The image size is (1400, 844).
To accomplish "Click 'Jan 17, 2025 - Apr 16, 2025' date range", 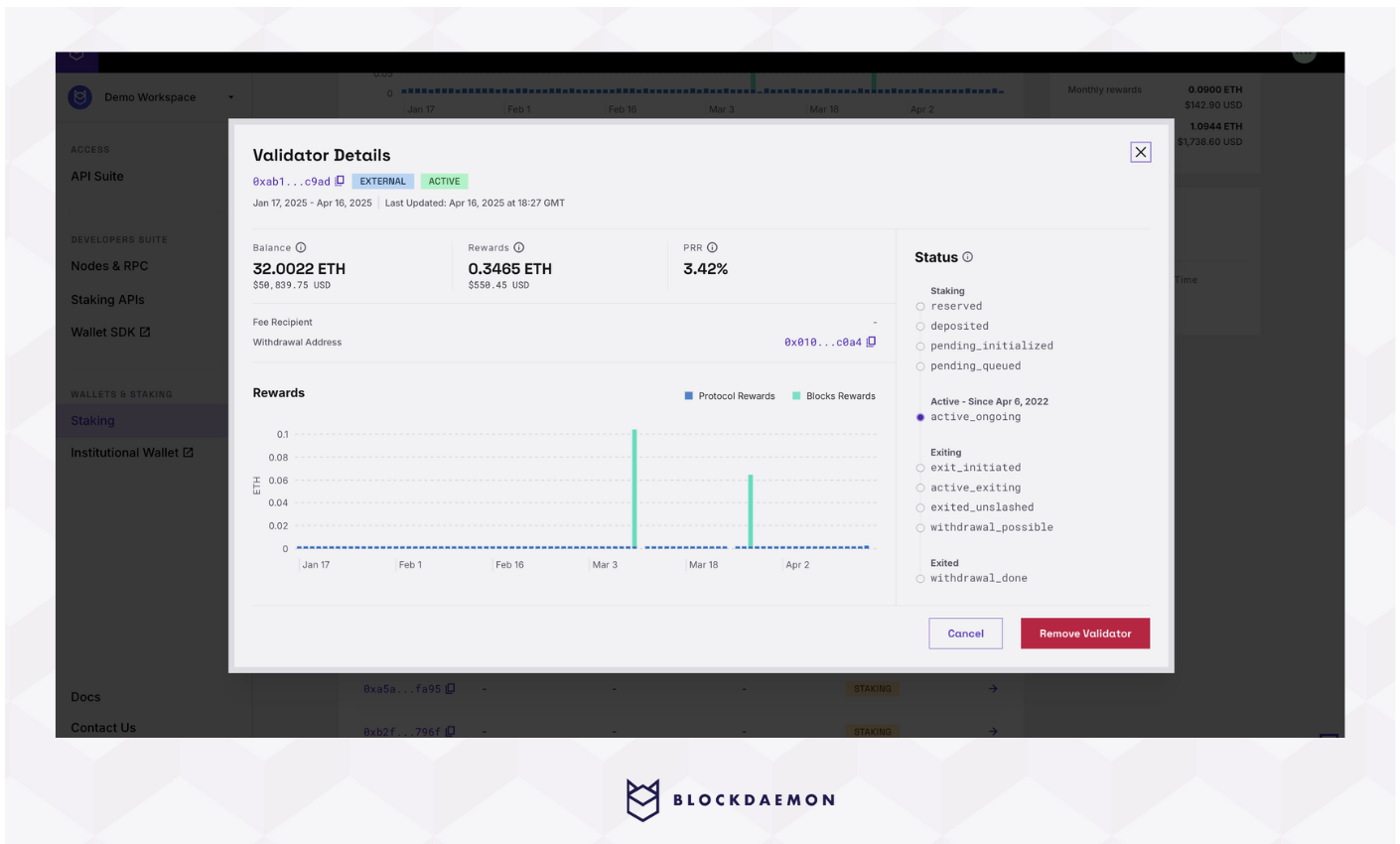I will 312,203.
